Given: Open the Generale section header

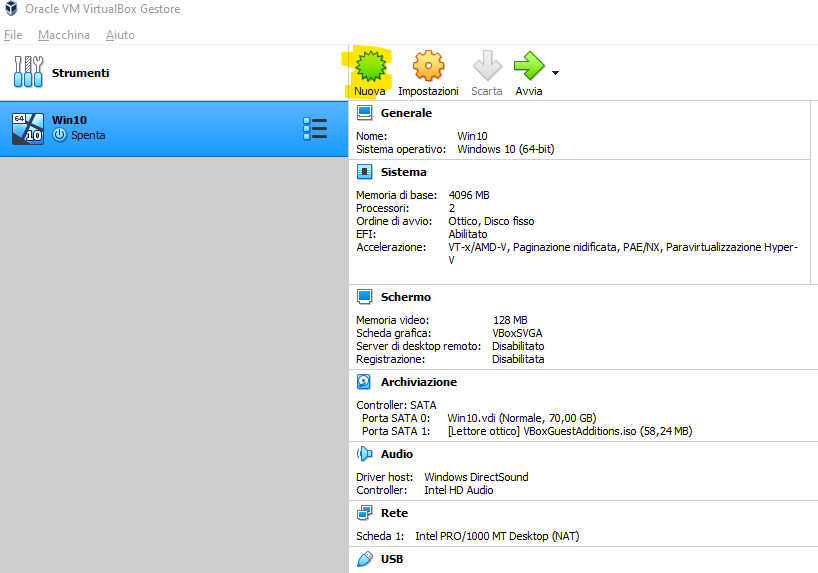Looking at the screenshot, I should tap(406, 113).
